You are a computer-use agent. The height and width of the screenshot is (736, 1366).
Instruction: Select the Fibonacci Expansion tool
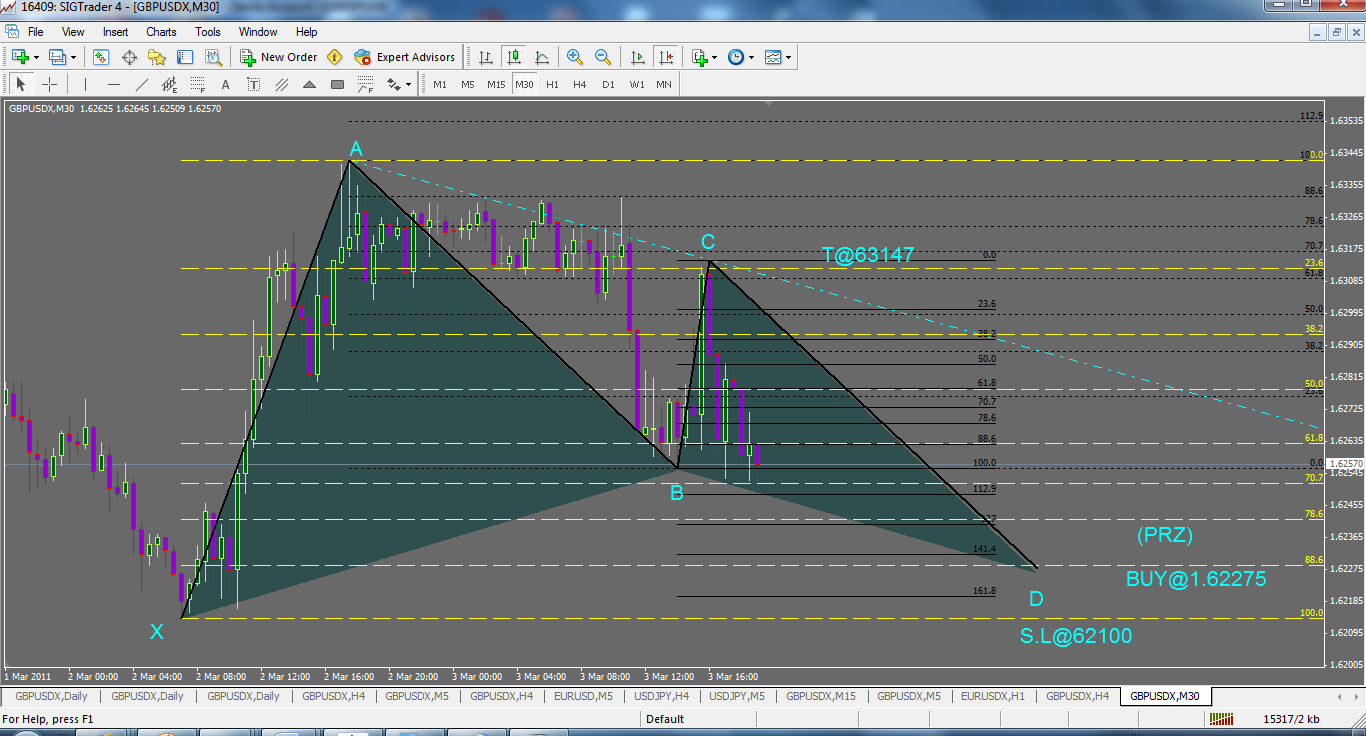[x=365, y=84]
